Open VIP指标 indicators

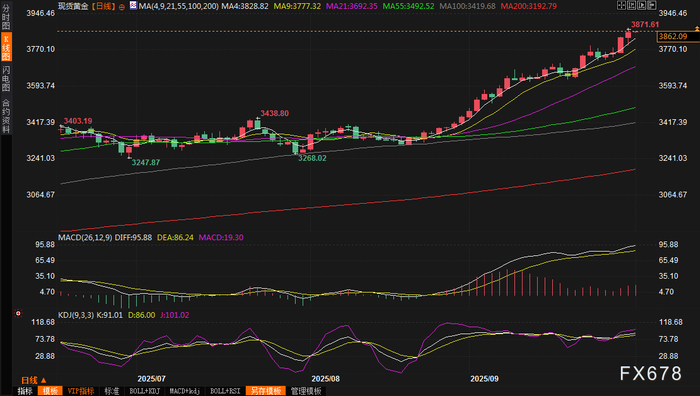coord(80,391)
